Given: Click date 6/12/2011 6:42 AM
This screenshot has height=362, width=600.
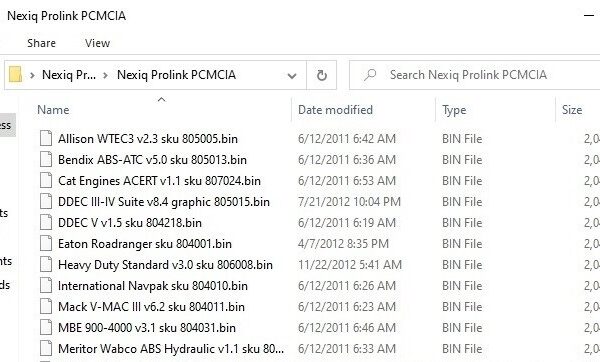Looking at the screenshot, I should coord(347,139).
